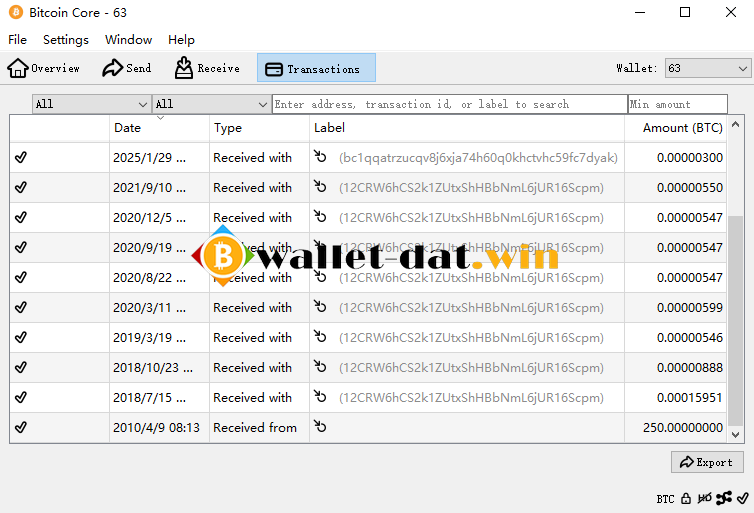Select address label in the 2019/3/19 row

tap(471, 338)
